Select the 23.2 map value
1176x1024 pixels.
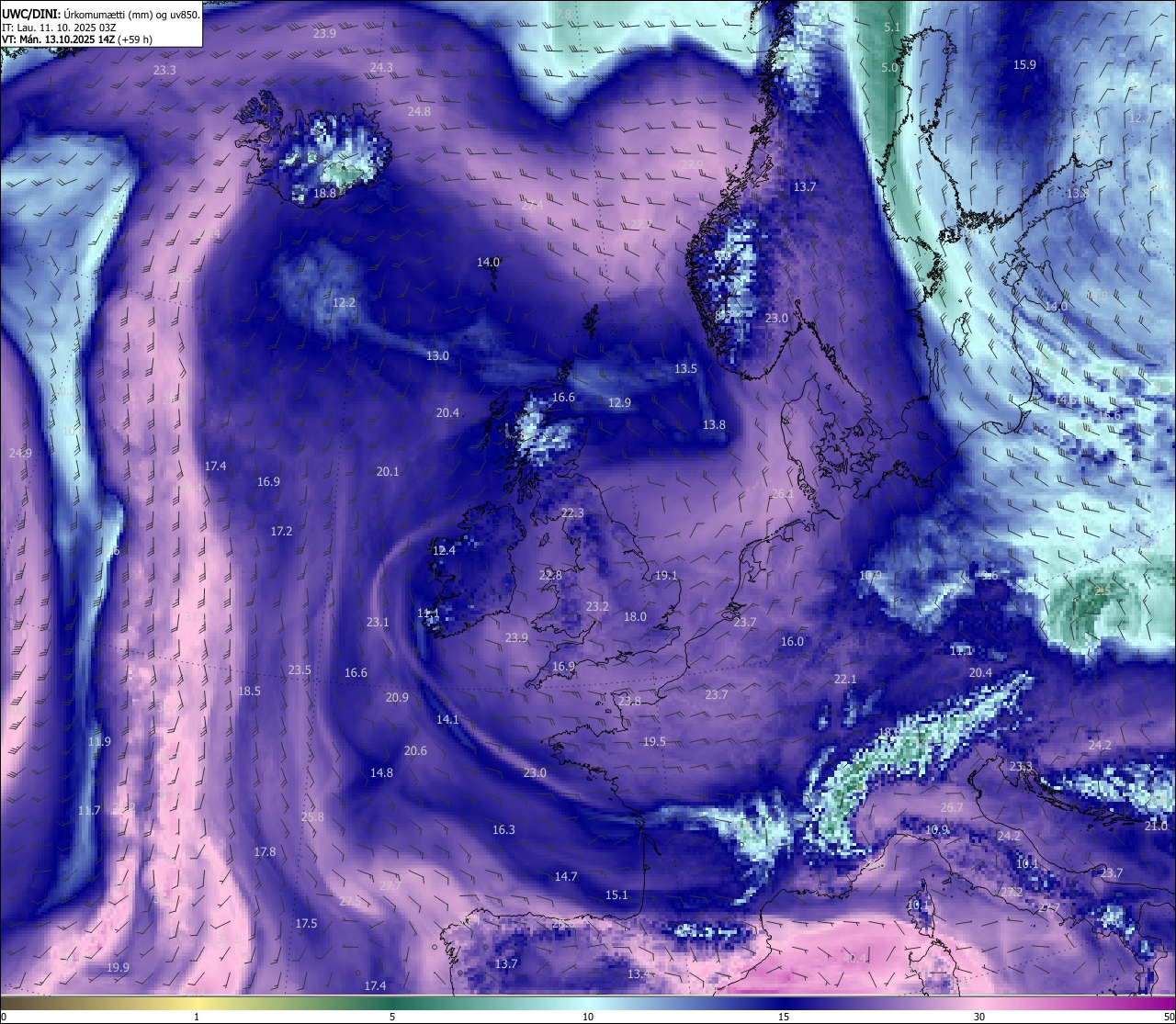pyautogui.click(x=597, y=606)
